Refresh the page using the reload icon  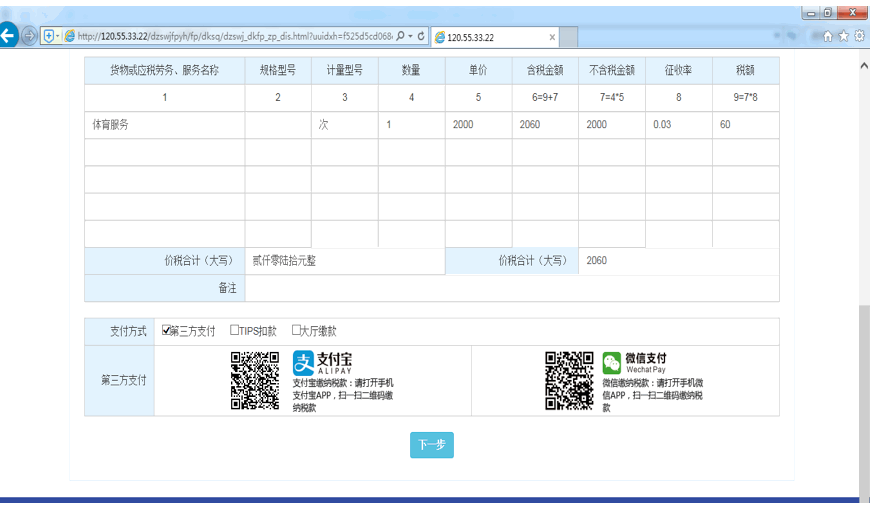421,37
